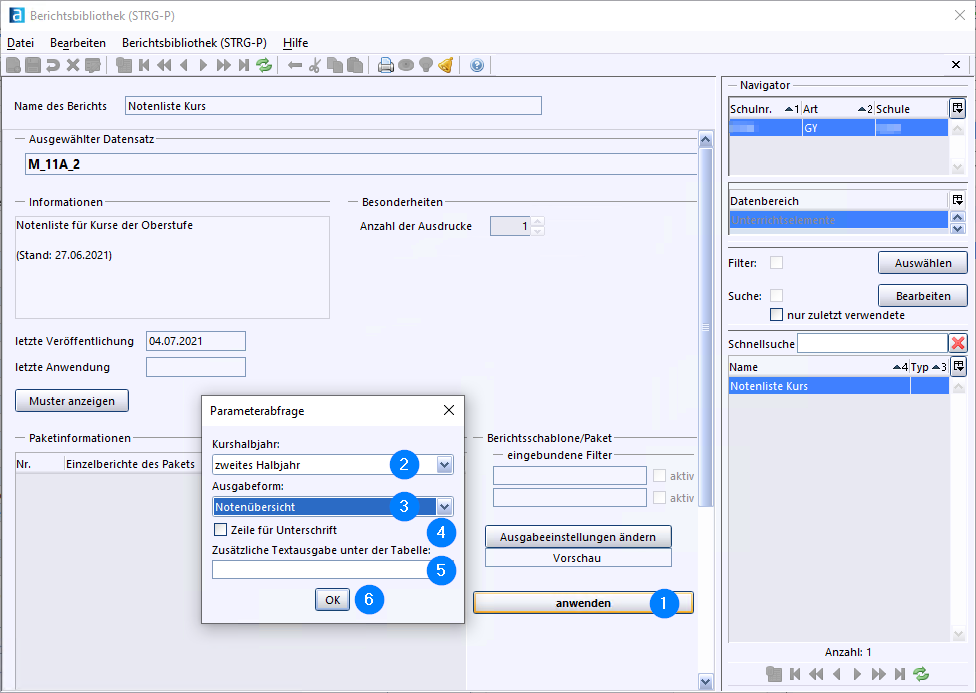Click the main panel scroll-down arrow
Viewport: 976px width, 693px height.
(705, 682)
